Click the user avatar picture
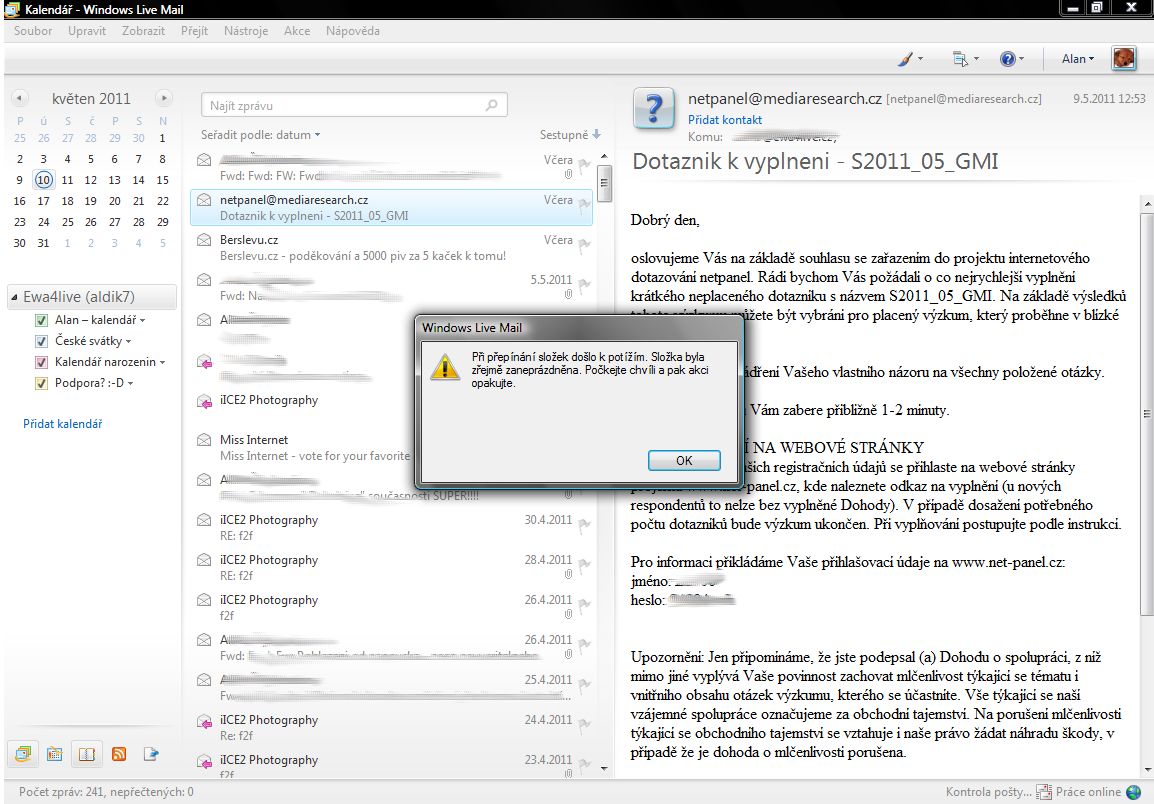Screen dimensions: 1154x804 tap(1123, 58)
